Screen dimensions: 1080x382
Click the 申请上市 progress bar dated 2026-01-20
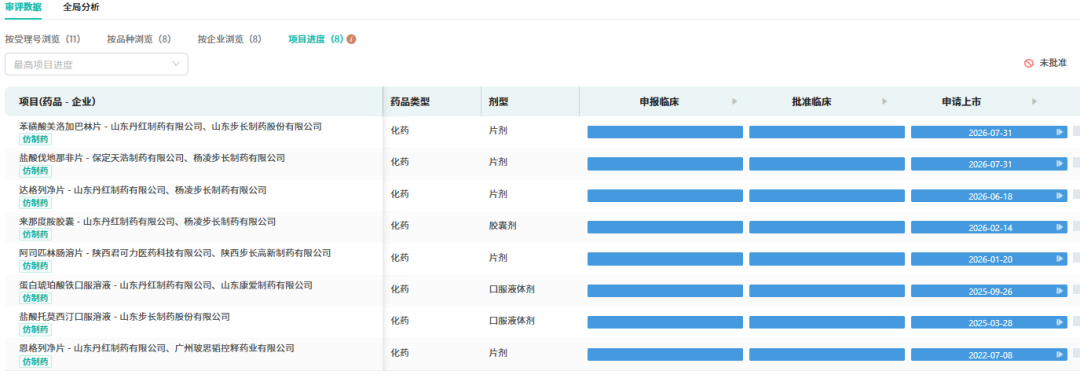(x=989, y=259)
